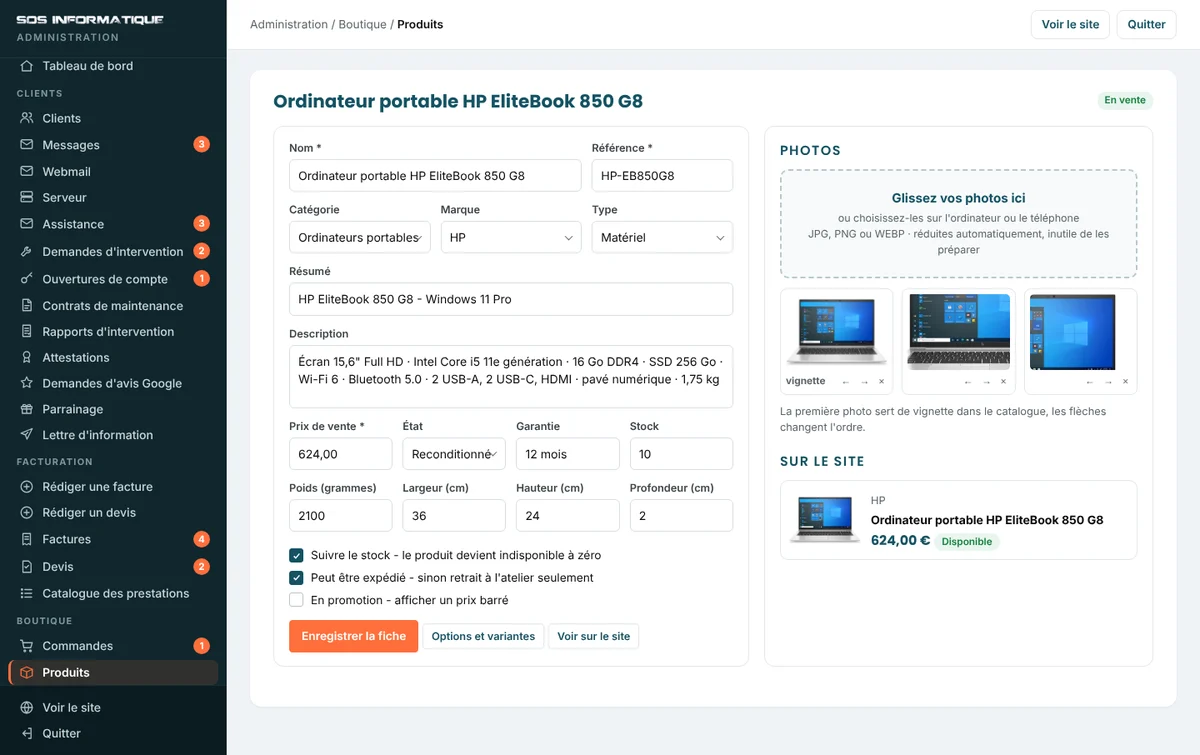Click the Clients people icon

(27, 118)
